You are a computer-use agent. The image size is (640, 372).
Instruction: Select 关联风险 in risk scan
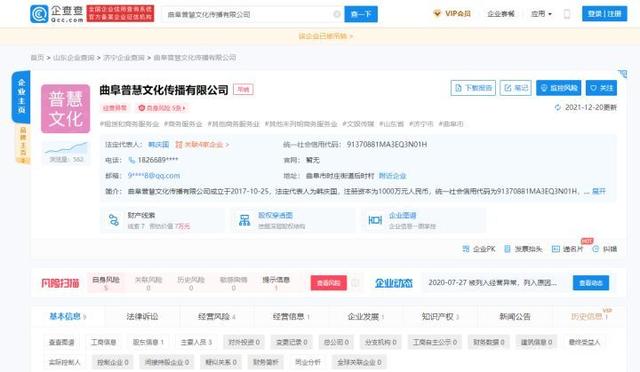coord(149,283)
